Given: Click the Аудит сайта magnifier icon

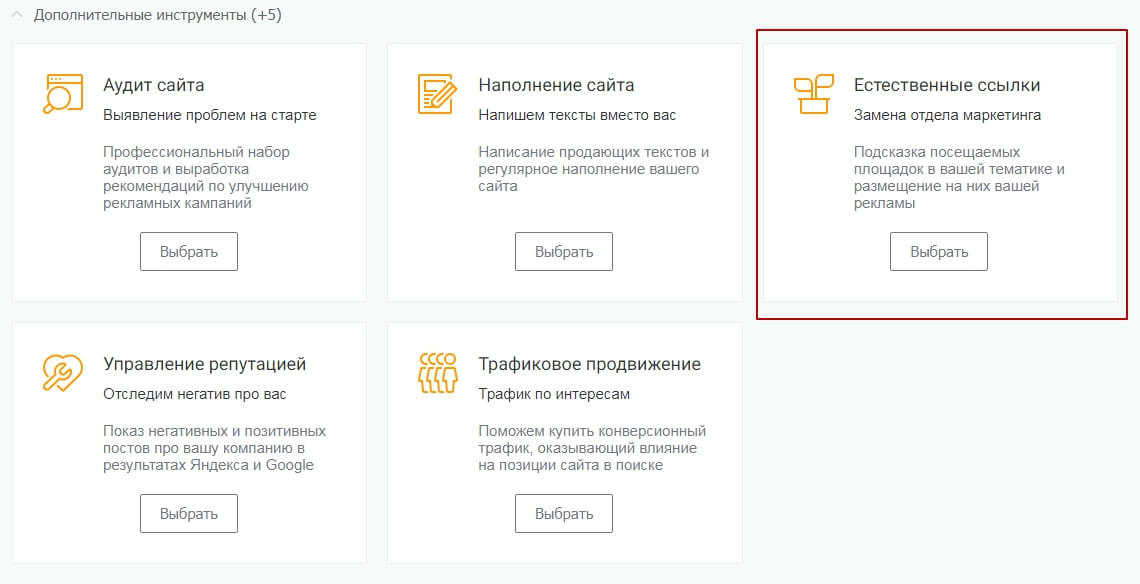Looking at the screenshot, I should point(63,94).
